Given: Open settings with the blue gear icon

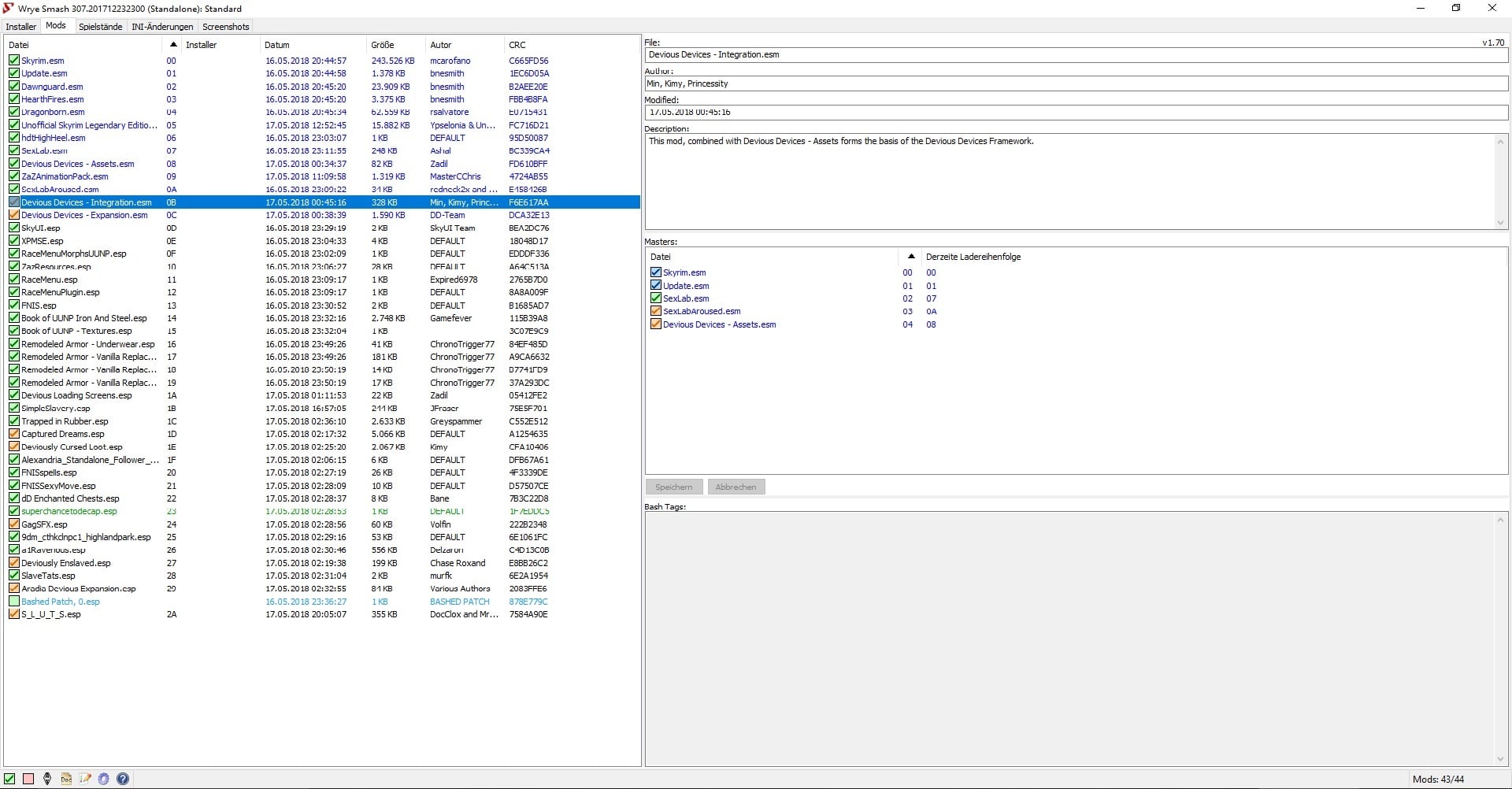Looking at the screenshot, I should click(104, 779).
